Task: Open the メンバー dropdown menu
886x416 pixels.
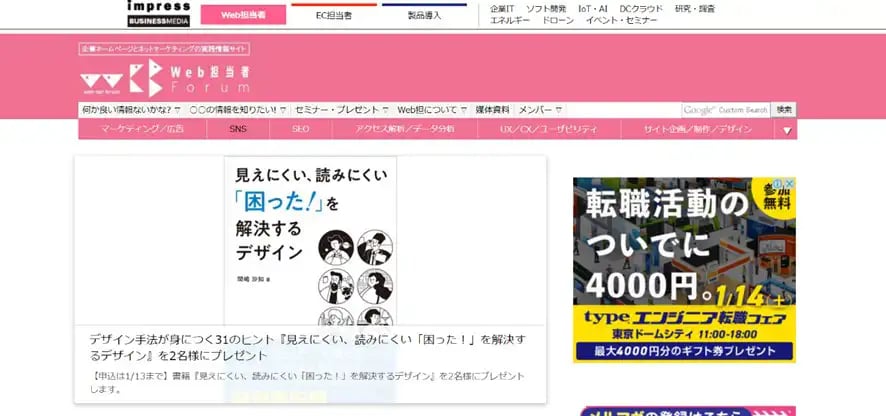Action: click(540, 110)
